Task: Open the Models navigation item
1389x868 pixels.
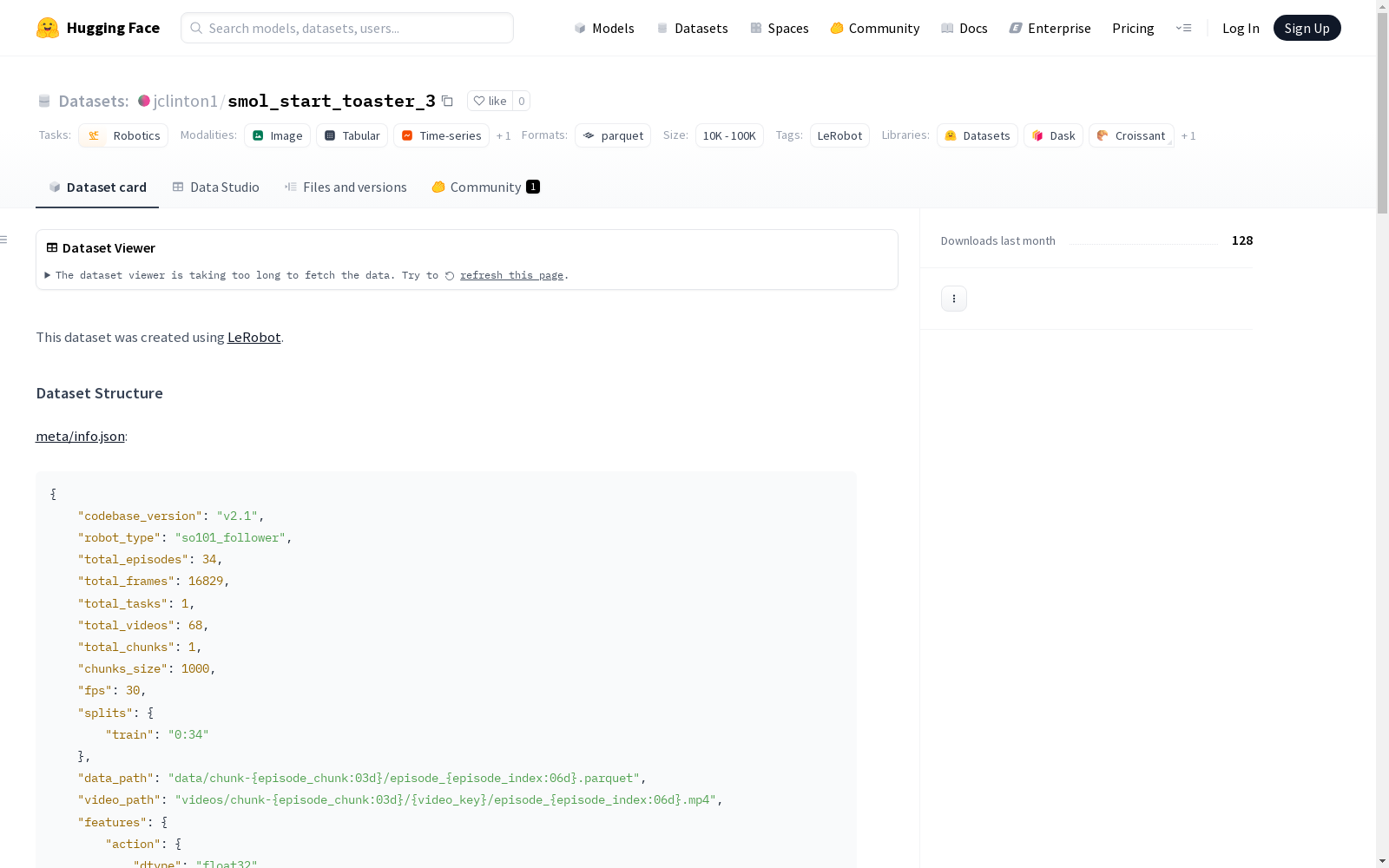Action: 604,28
